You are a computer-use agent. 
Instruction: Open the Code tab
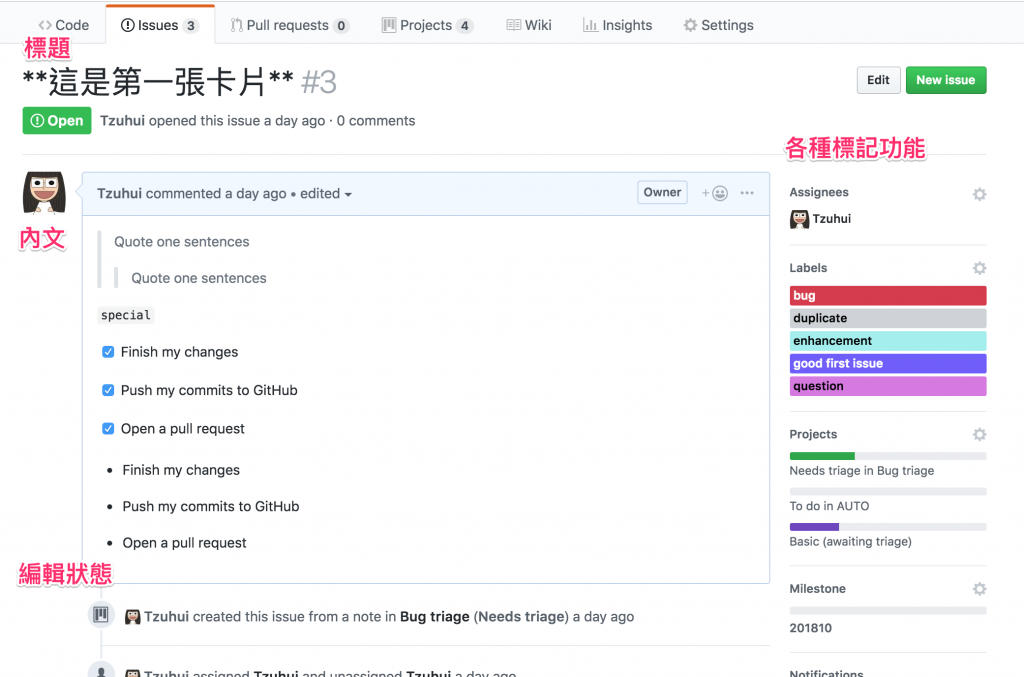(x=63, y=25)
